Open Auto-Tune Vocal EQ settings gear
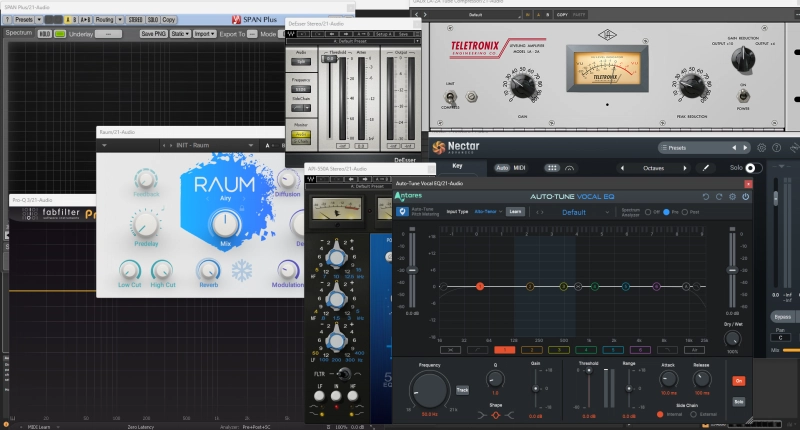 point(732,197)
